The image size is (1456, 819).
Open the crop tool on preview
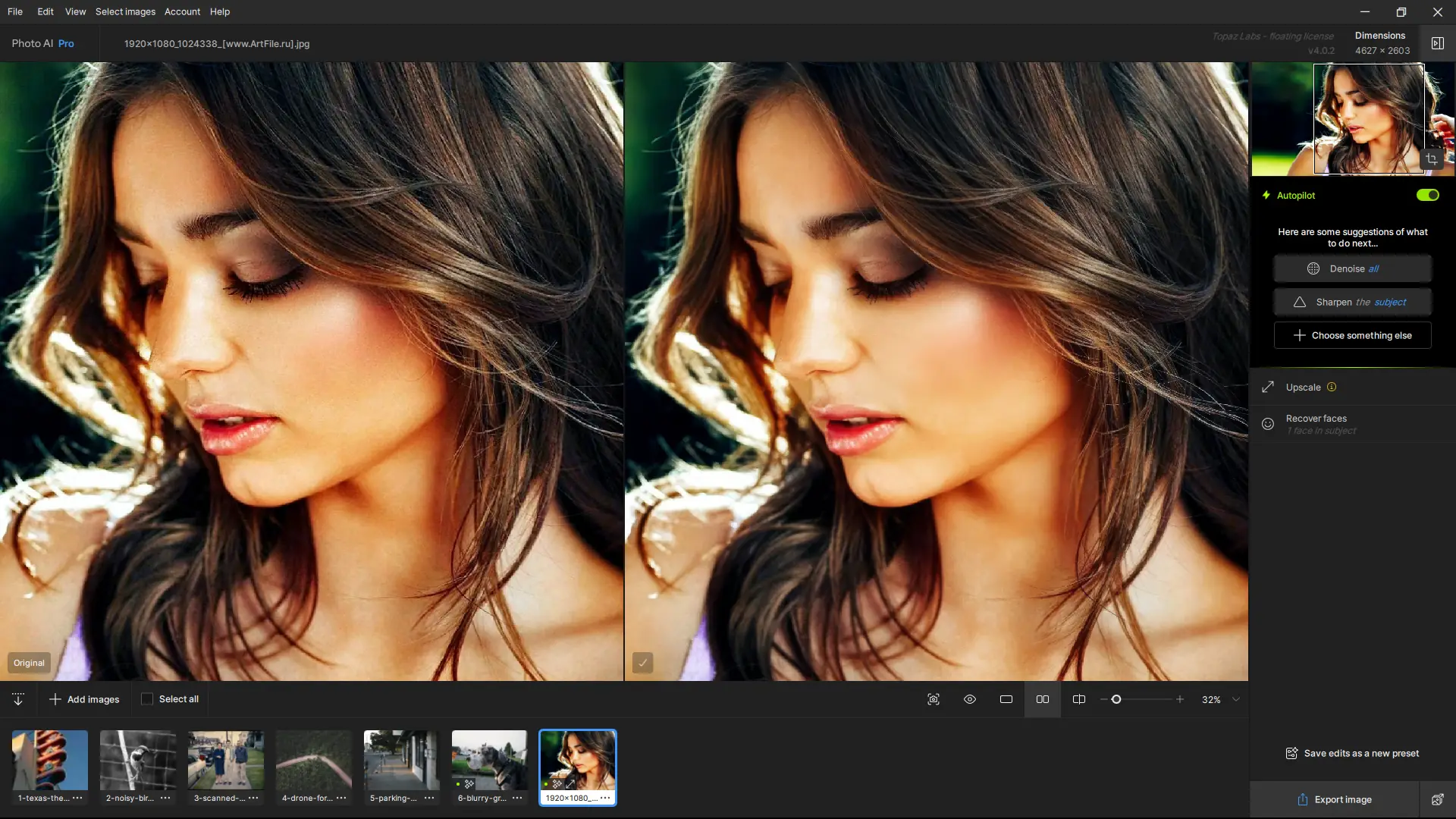(x=1432, y=159)
